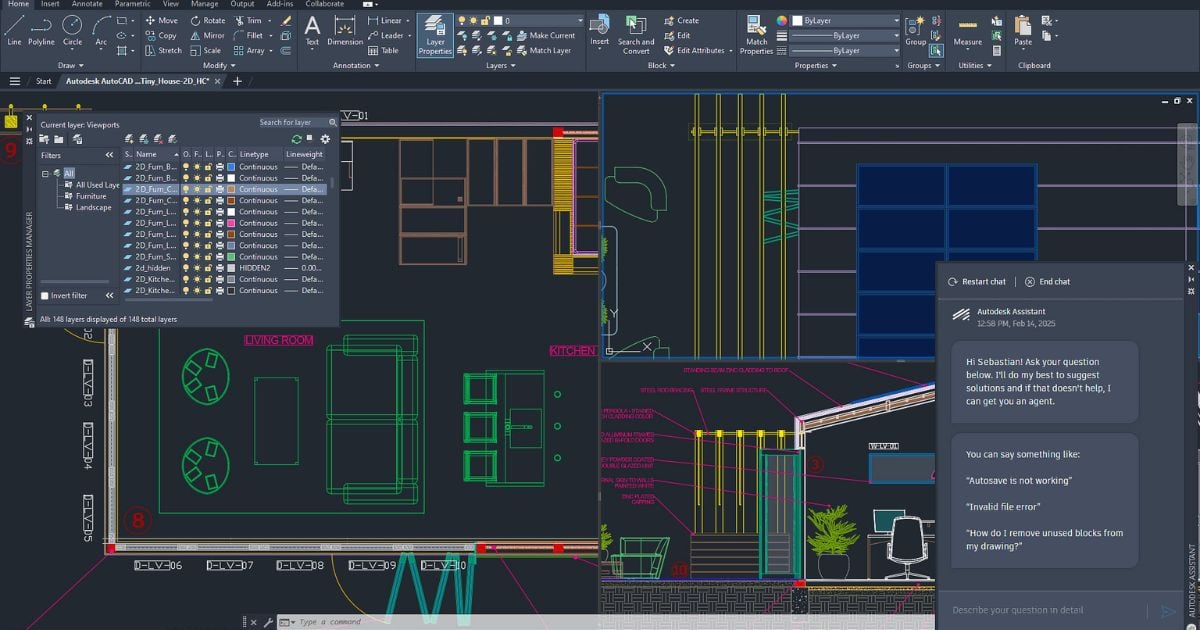
Task: Choose the Stretch tool
Action: 163,50
